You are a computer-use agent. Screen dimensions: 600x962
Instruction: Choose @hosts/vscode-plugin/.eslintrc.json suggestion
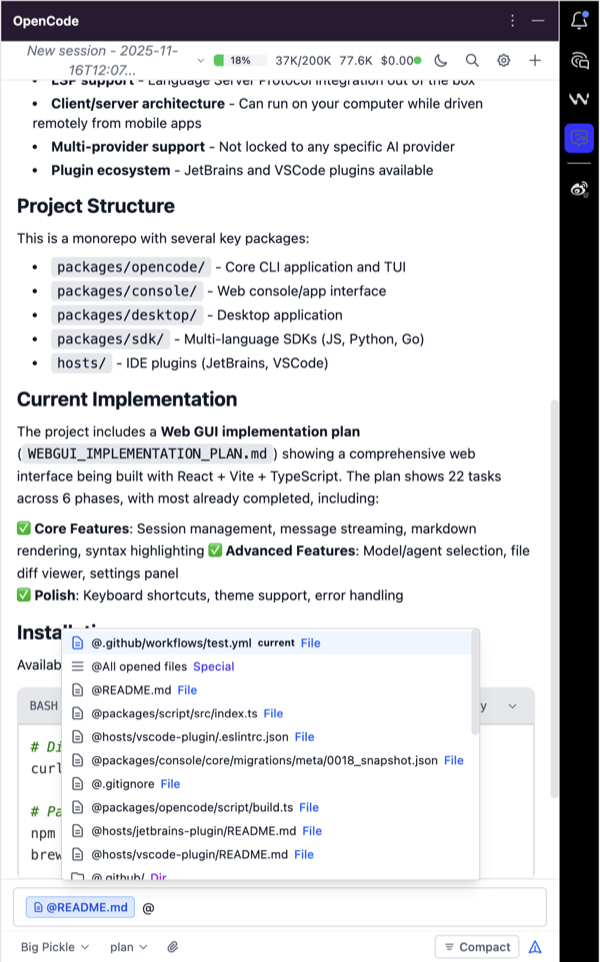[270, 737]
